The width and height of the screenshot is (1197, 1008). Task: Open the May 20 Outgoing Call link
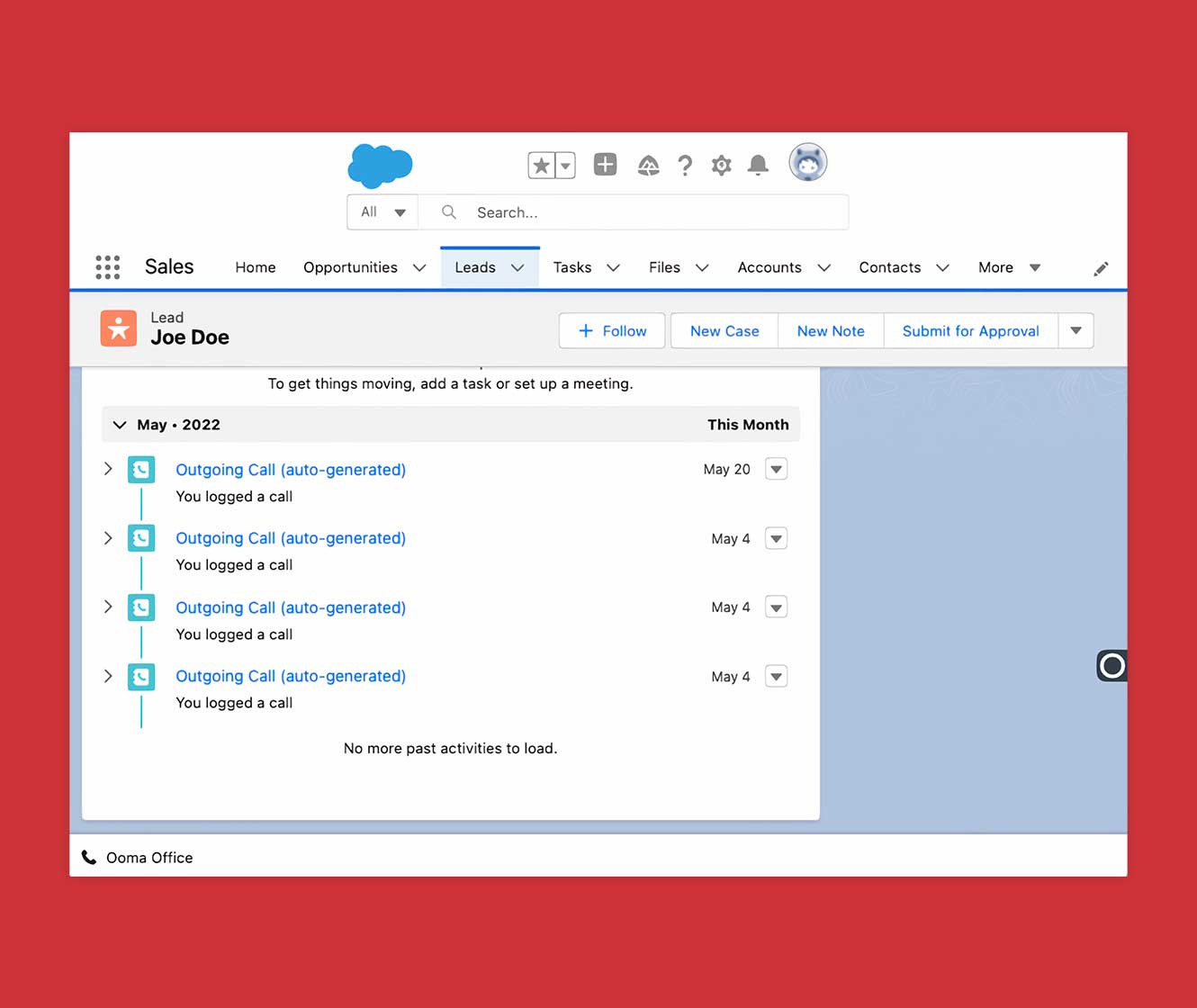tap(291, 470)
